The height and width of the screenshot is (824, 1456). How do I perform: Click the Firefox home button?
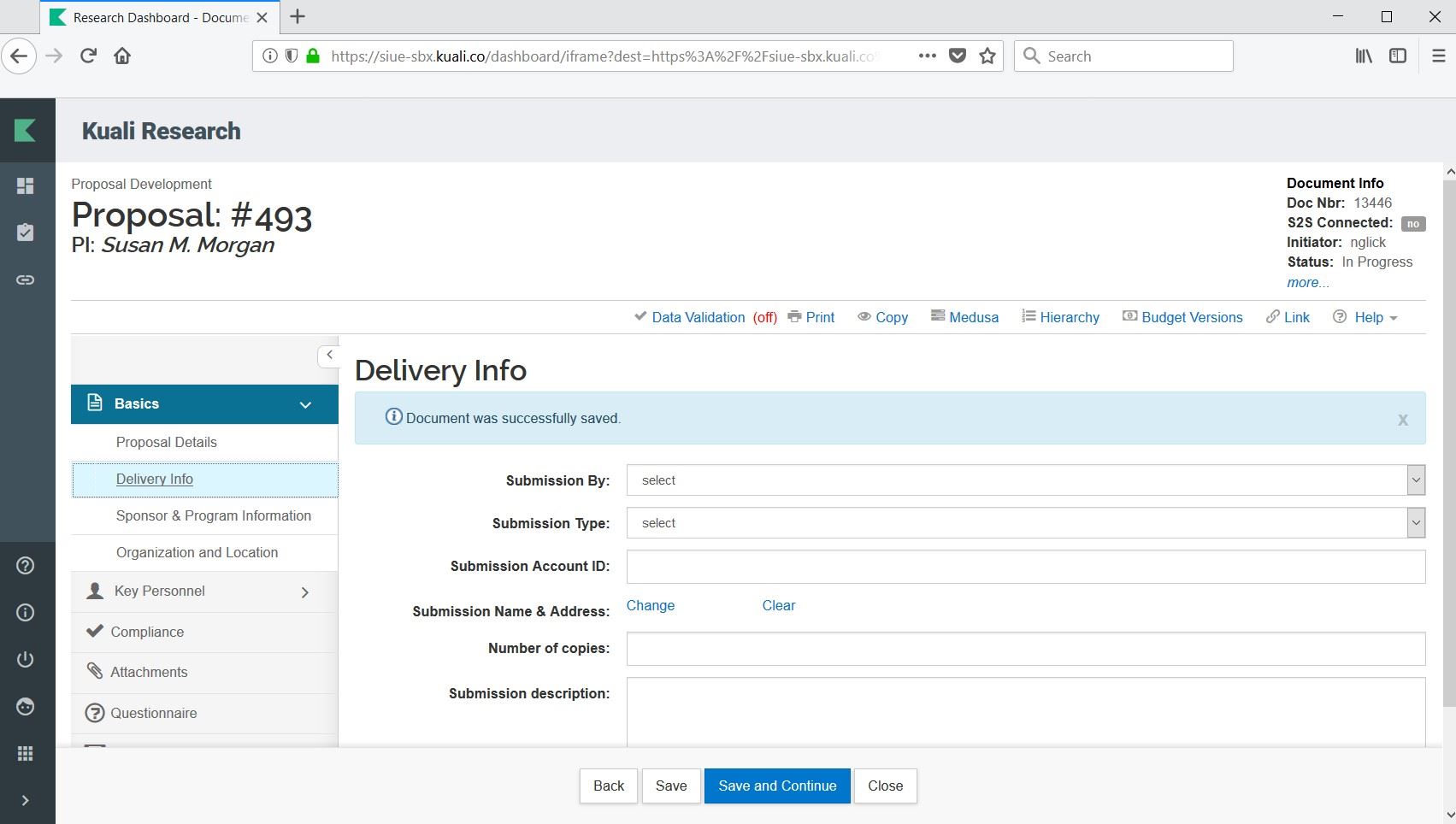pos(122,56)
